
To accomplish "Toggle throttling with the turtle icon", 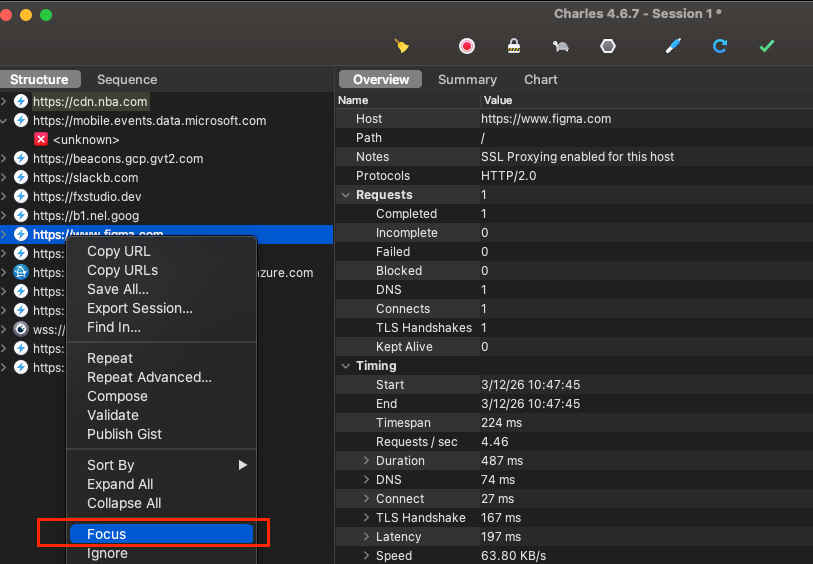I will 560,46.
